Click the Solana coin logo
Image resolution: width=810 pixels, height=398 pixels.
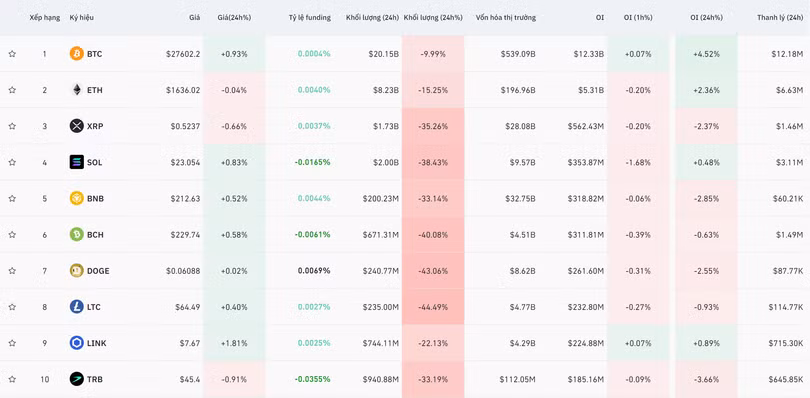point(76,162)
